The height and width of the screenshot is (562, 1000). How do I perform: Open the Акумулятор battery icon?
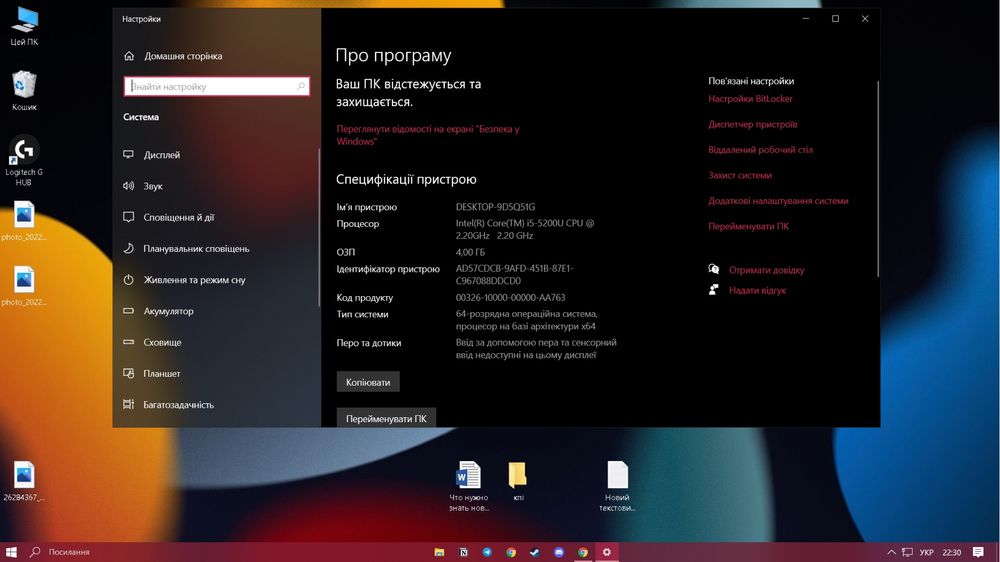click(128, 311)
